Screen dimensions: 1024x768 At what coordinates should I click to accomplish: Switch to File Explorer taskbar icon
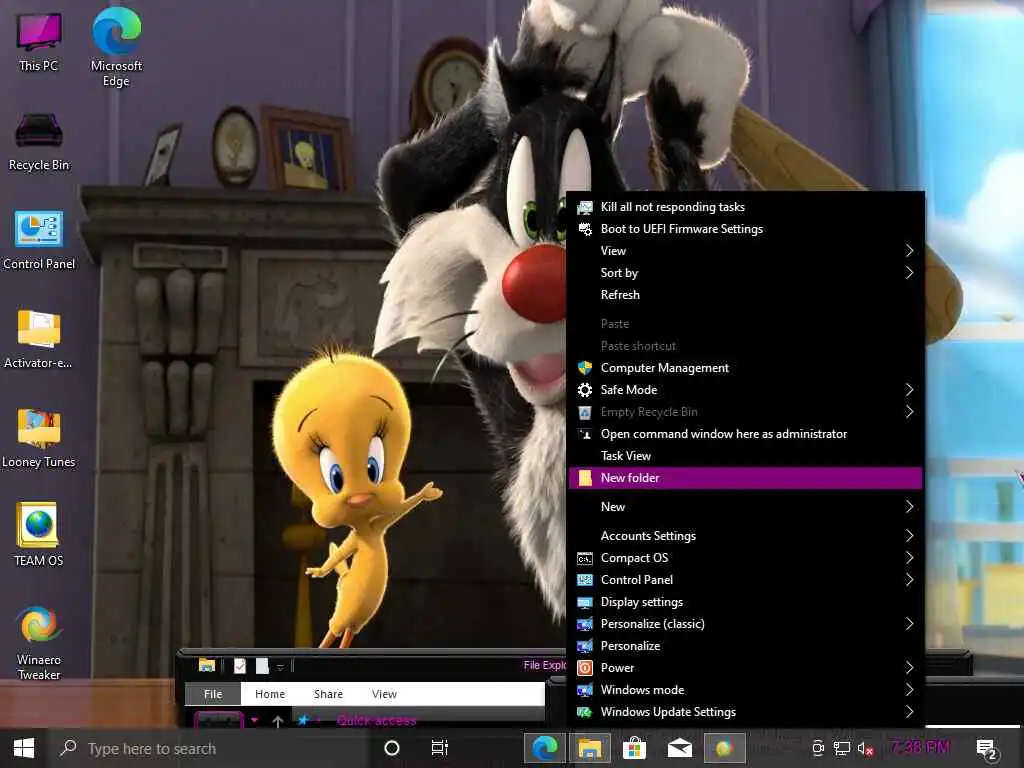tap(589, 748)
